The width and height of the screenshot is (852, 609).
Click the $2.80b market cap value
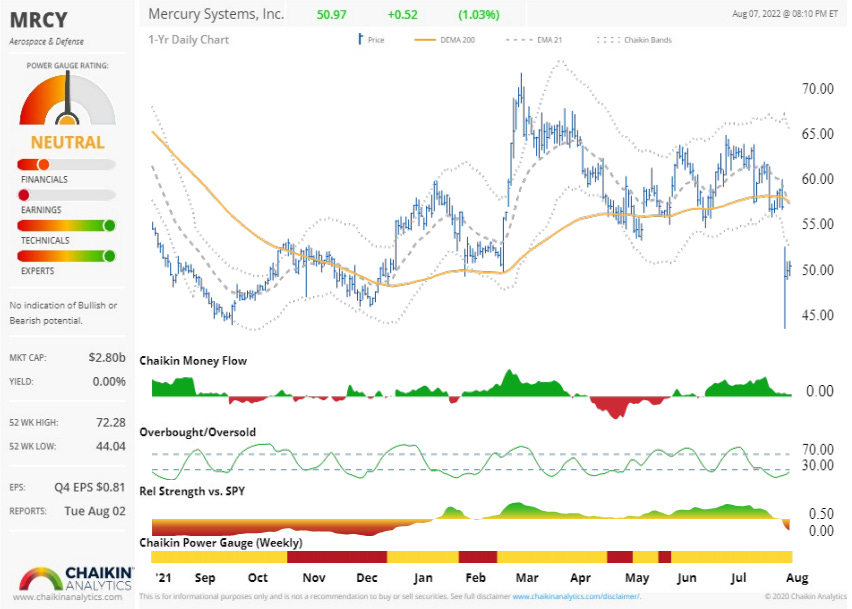pyautogui.click(x=107, y=357)
